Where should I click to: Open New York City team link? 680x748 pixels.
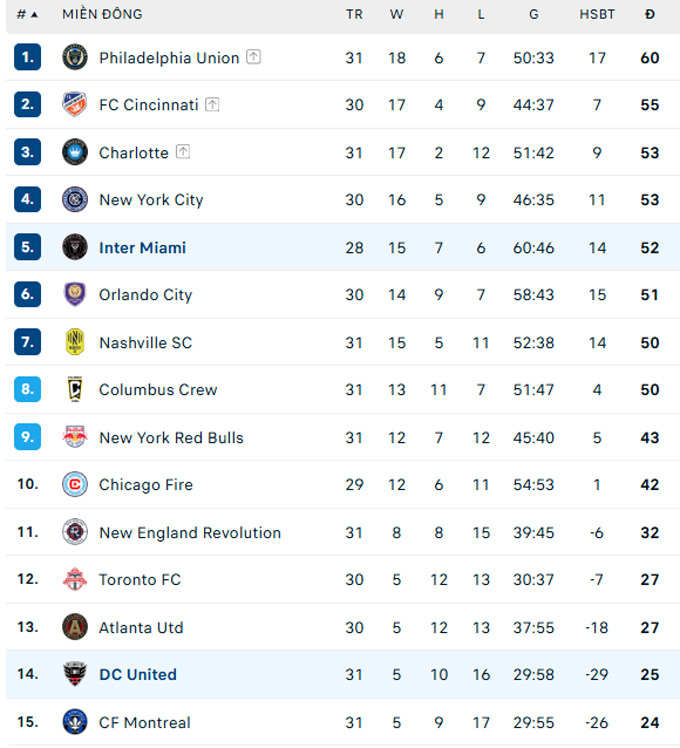[151, 200]
